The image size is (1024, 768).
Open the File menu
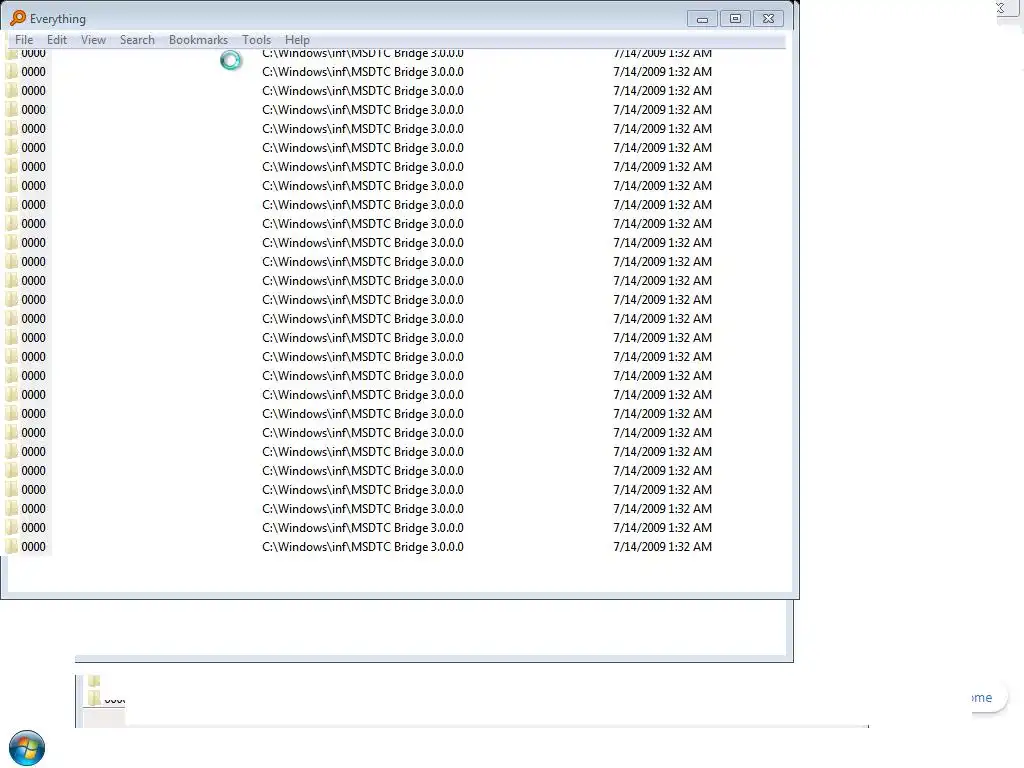click(24, 40)
